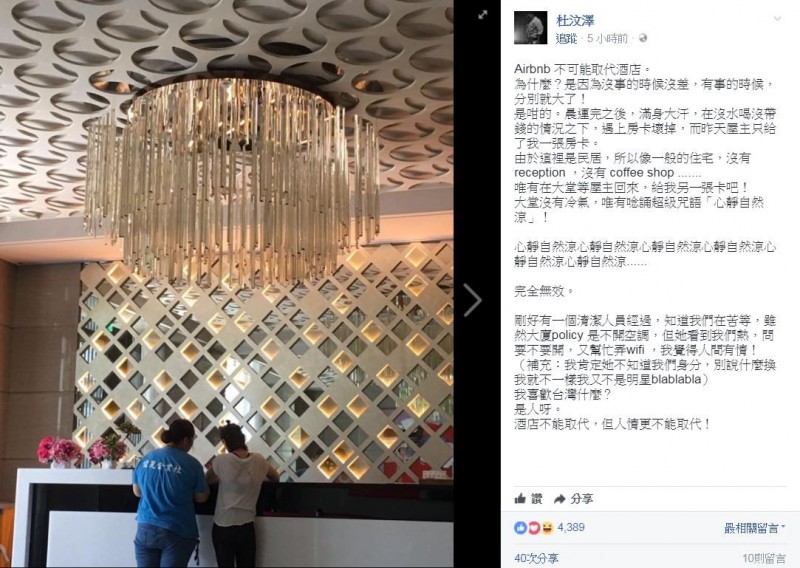Go to next photo with right chevron
Screen dimensions: 800x568
point(473,300)
